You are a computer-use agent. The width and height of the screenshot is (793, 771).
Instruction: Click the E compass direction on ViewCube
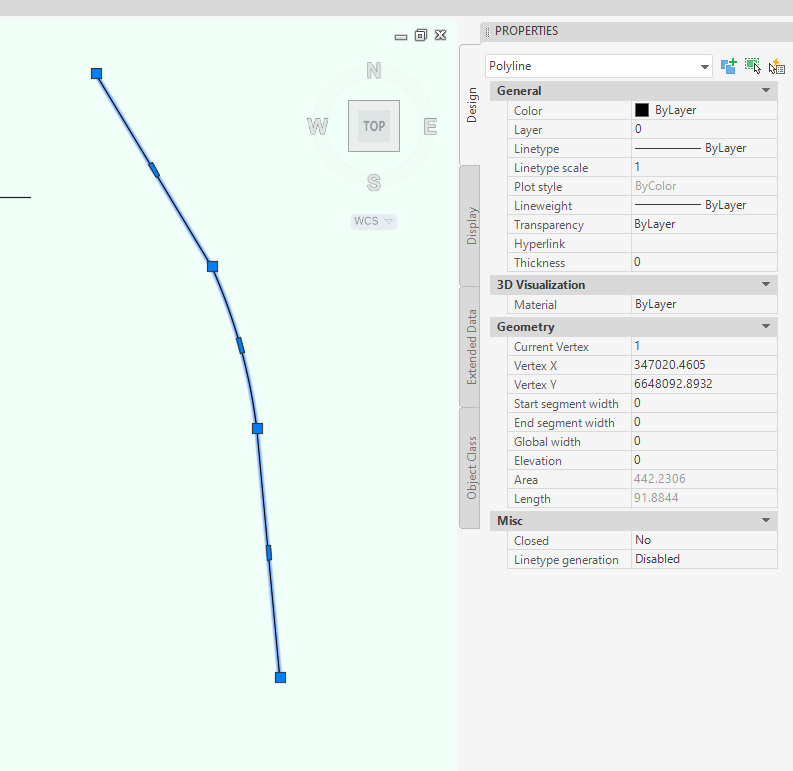coord(430,126)
